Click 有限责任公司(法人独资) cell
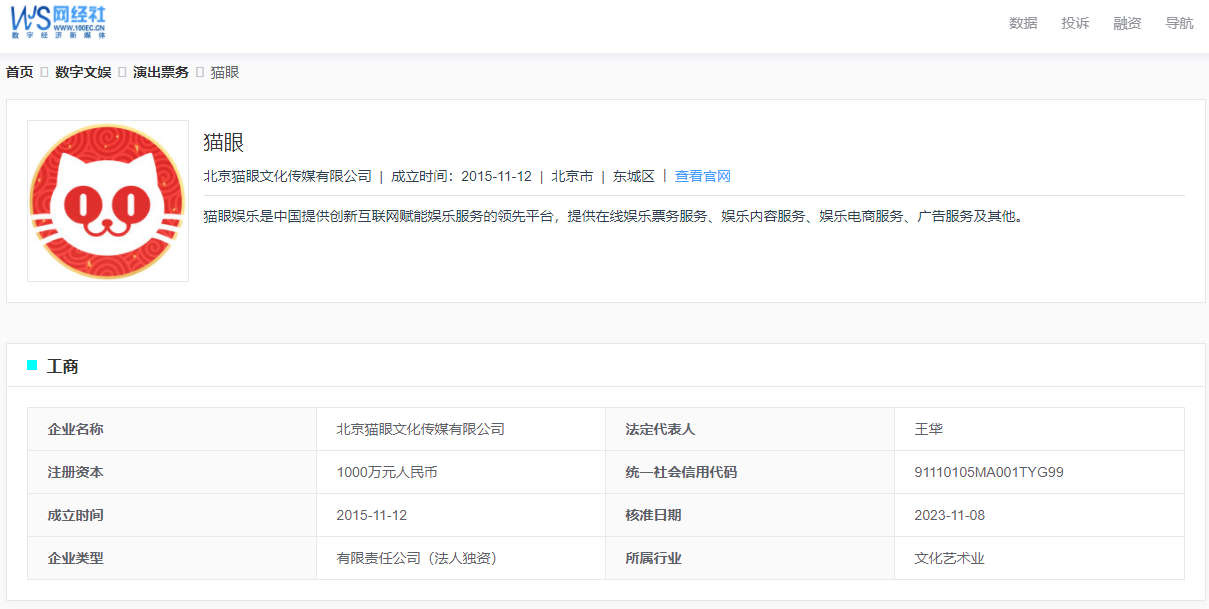 coord(417,558)
